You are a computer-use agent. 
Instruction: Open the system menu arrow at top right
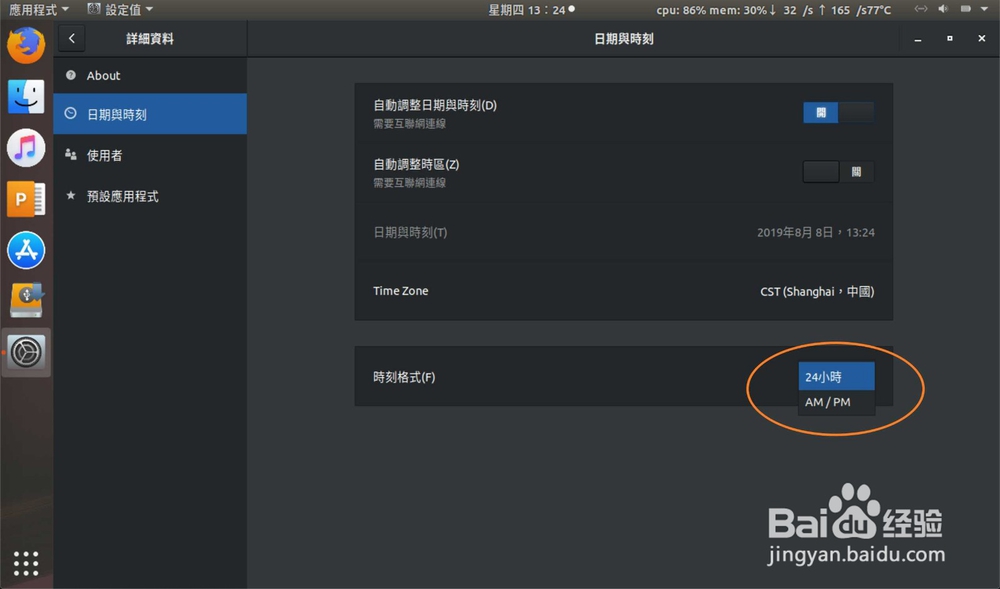click(984, 9)
